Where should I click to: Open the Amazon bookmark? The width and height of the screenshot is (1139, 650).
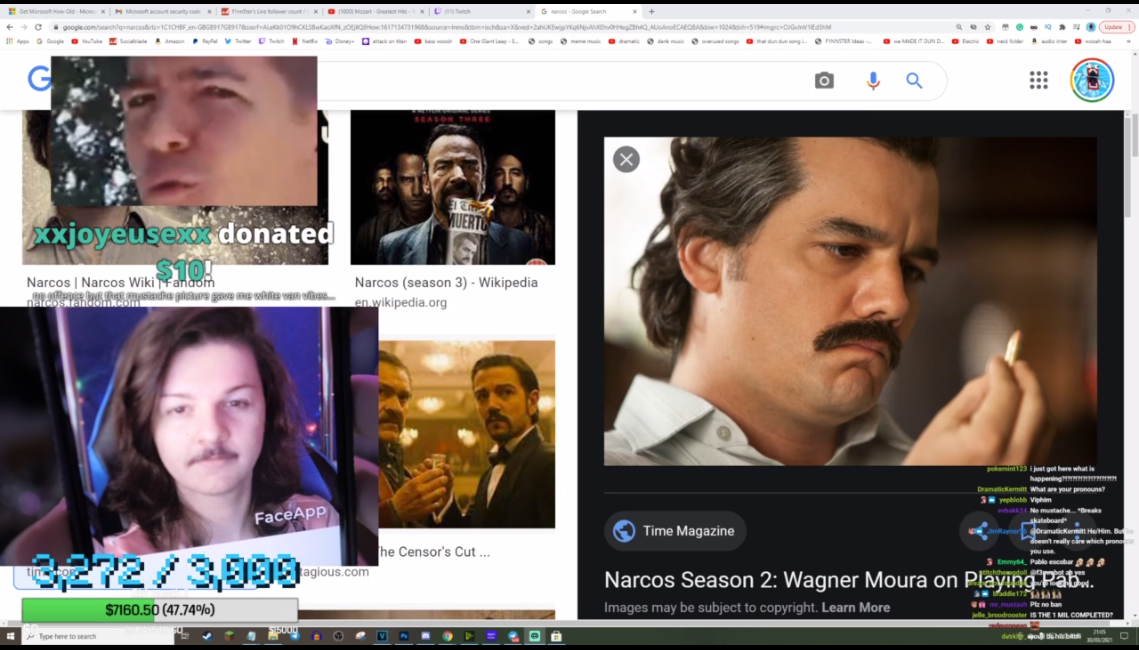(x=170, y=41)
